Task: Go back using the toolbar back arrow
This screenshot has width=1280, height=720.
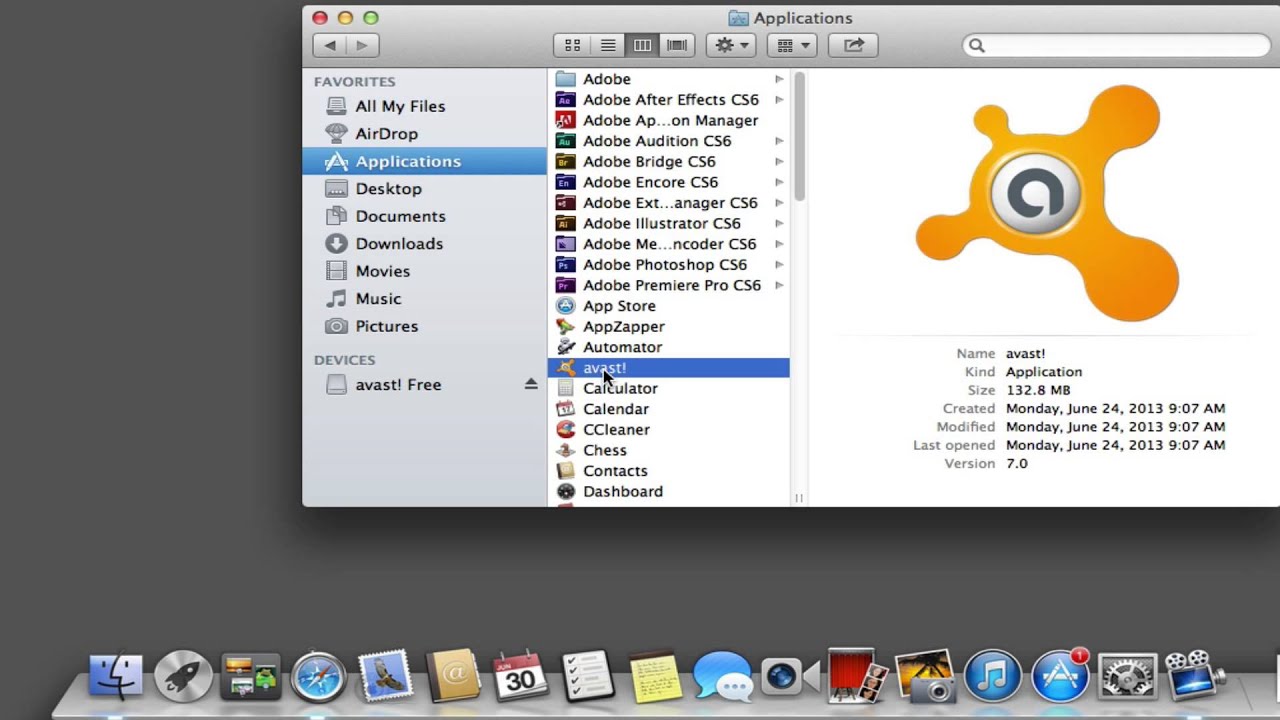Action: 330,45
